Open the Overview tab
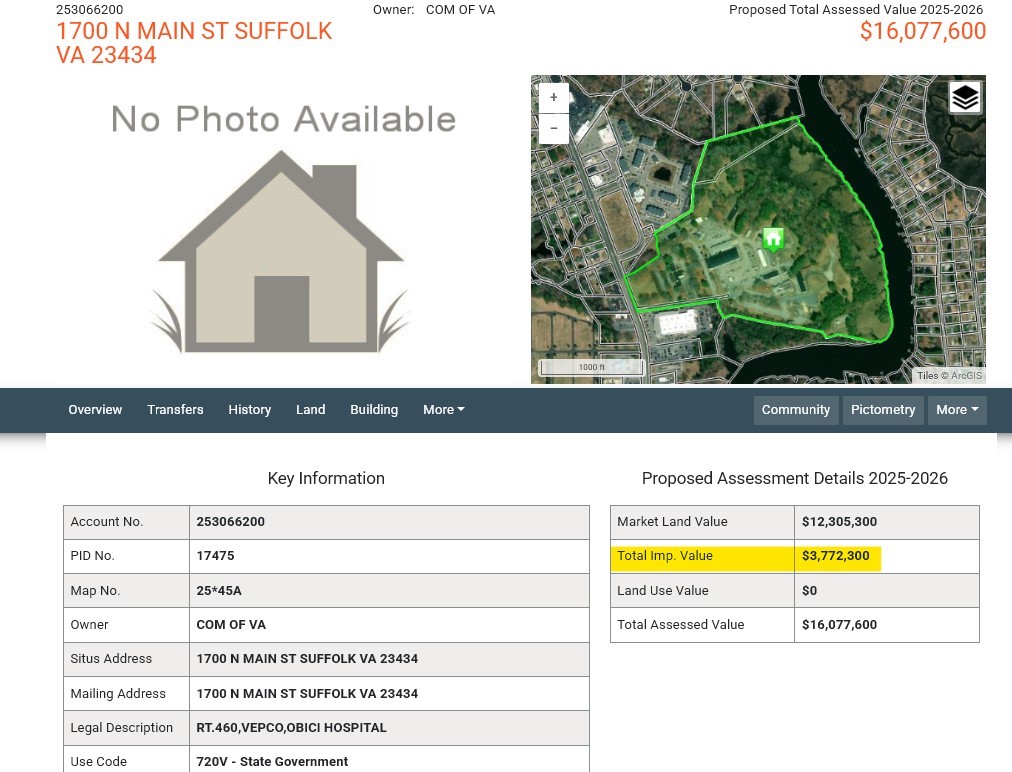The height and width of the screenshot is (772, 1012). (95, 410)
